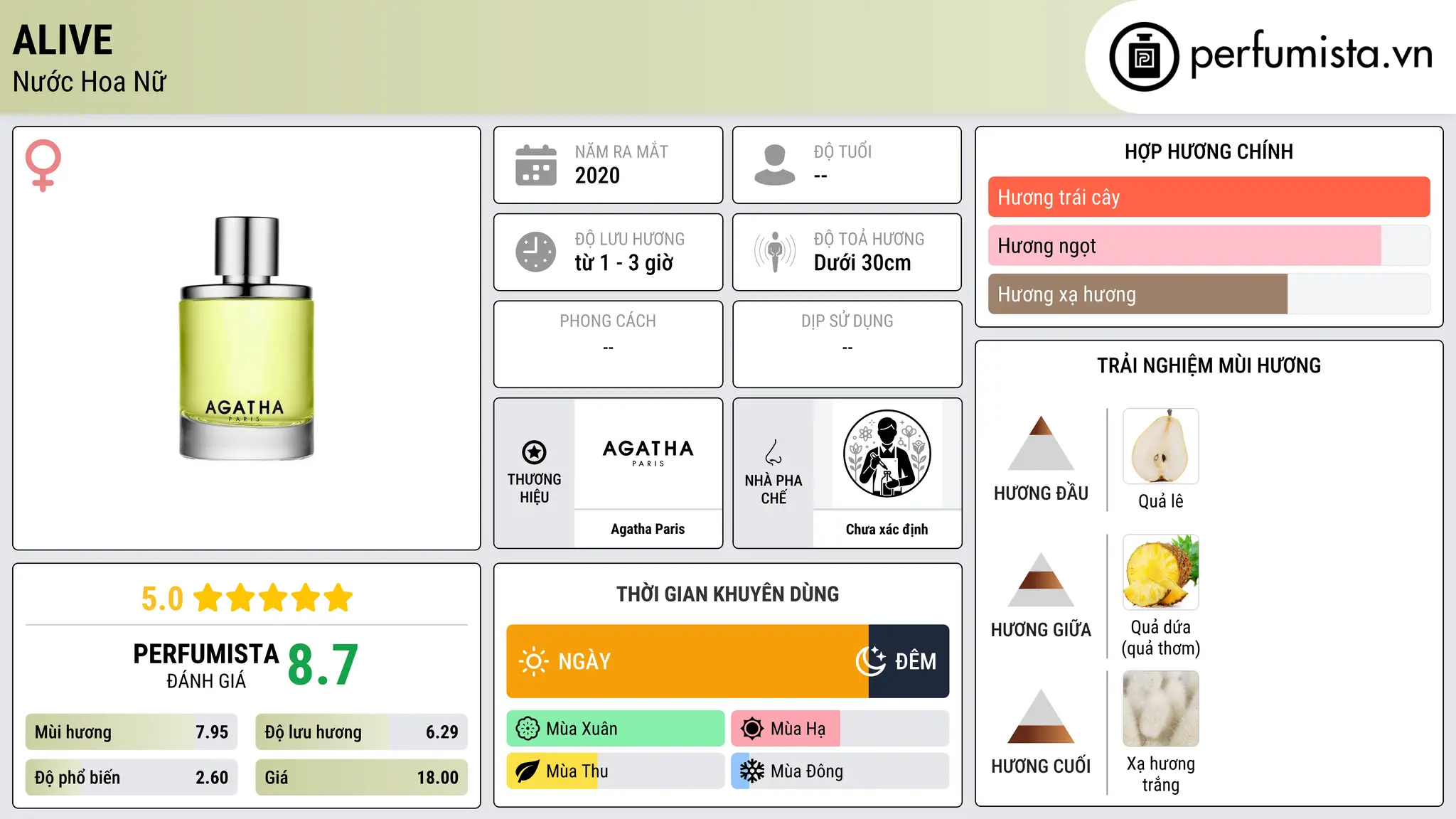The image size is (1456, 819).
Task: Click the Agatha Paris brand logo
Action: click(x=648, y=453)
